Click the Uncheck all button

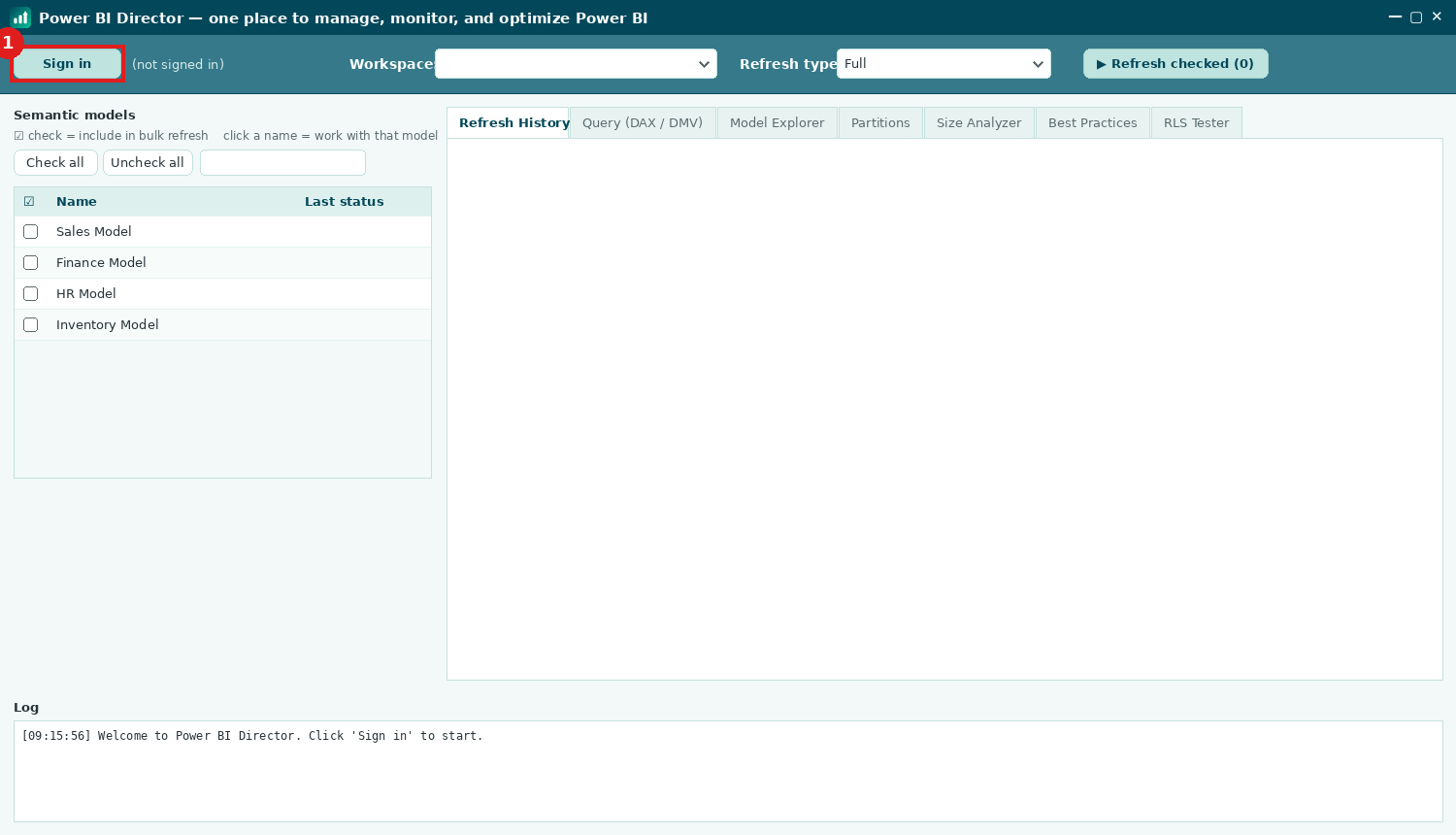coord(148,163)
